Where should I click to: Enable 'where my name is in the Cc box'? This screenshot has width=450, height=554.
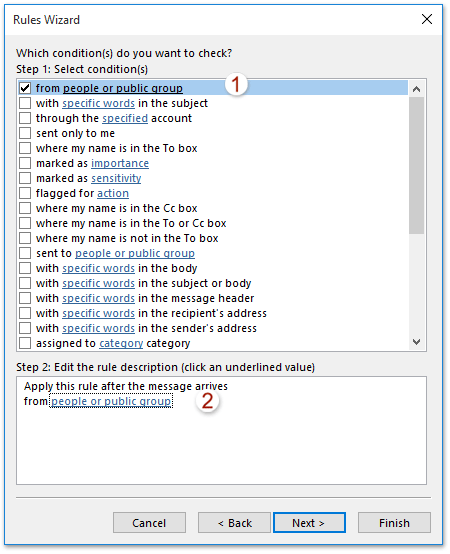coord(25,208)
